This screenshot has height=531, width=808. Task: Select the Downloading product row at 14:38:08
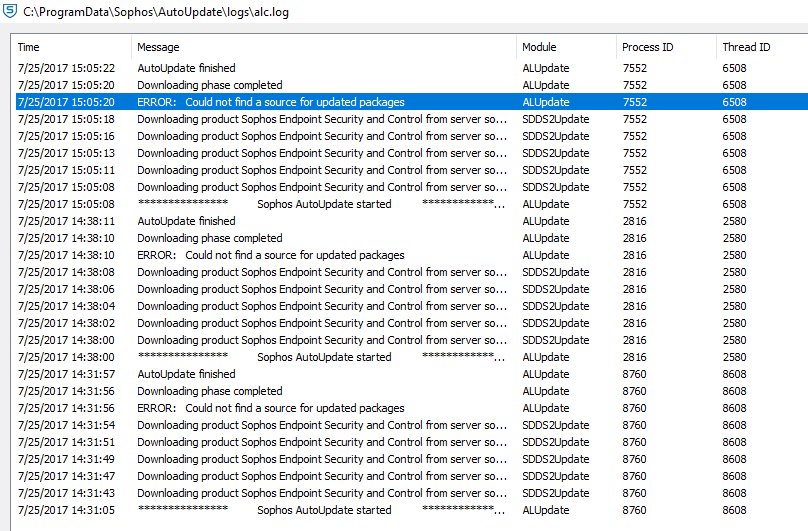pos(412,272)
